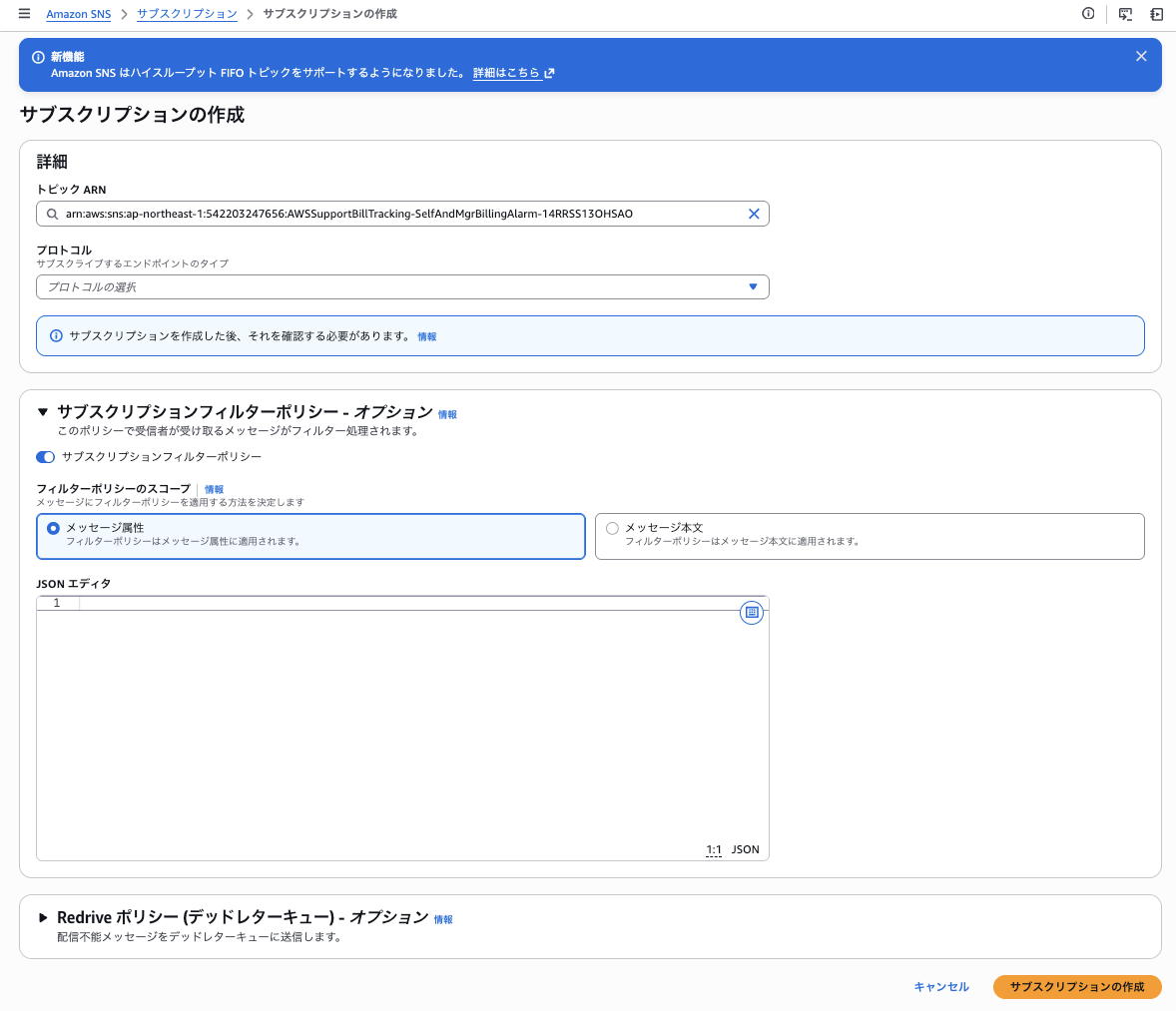Click the info panel icon in the top bar
Viewport: 1176px width, 1011px height.
click(x=1088, y=14)
